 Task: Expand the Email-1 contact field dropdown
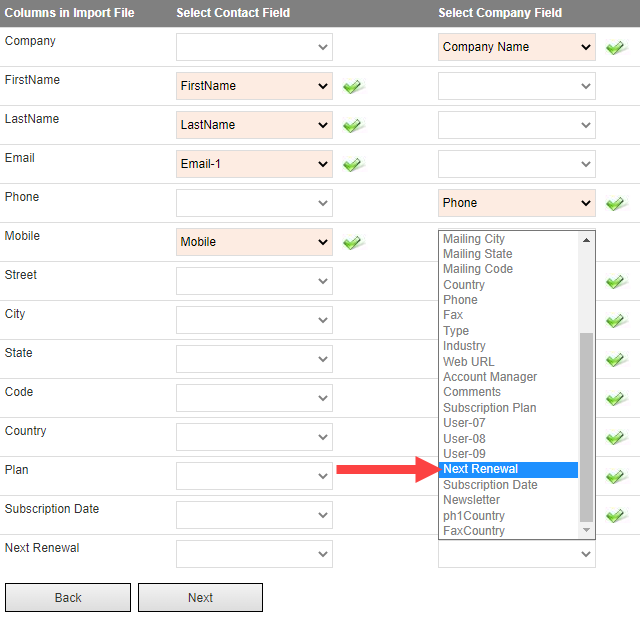pyautogui.click(x=254, y=164)
